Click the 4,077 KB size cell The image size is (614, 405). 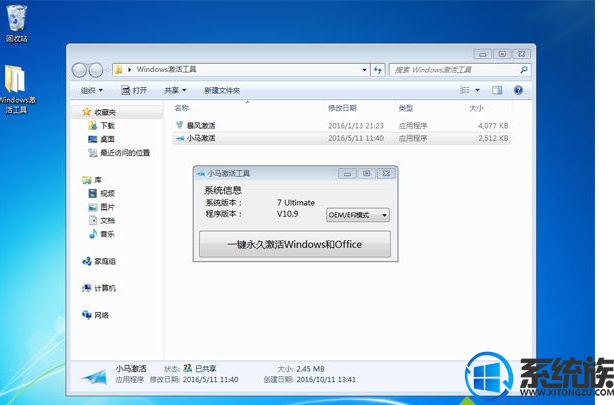coord(493,126)
